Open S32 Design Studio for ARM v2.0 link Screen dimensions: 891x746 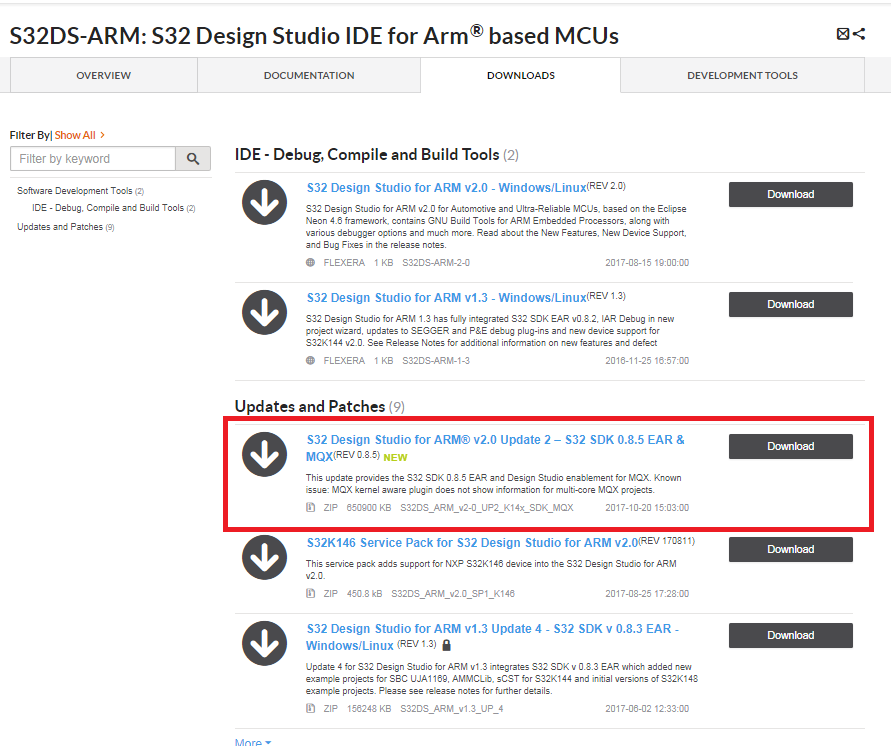(x=447, y=187)
